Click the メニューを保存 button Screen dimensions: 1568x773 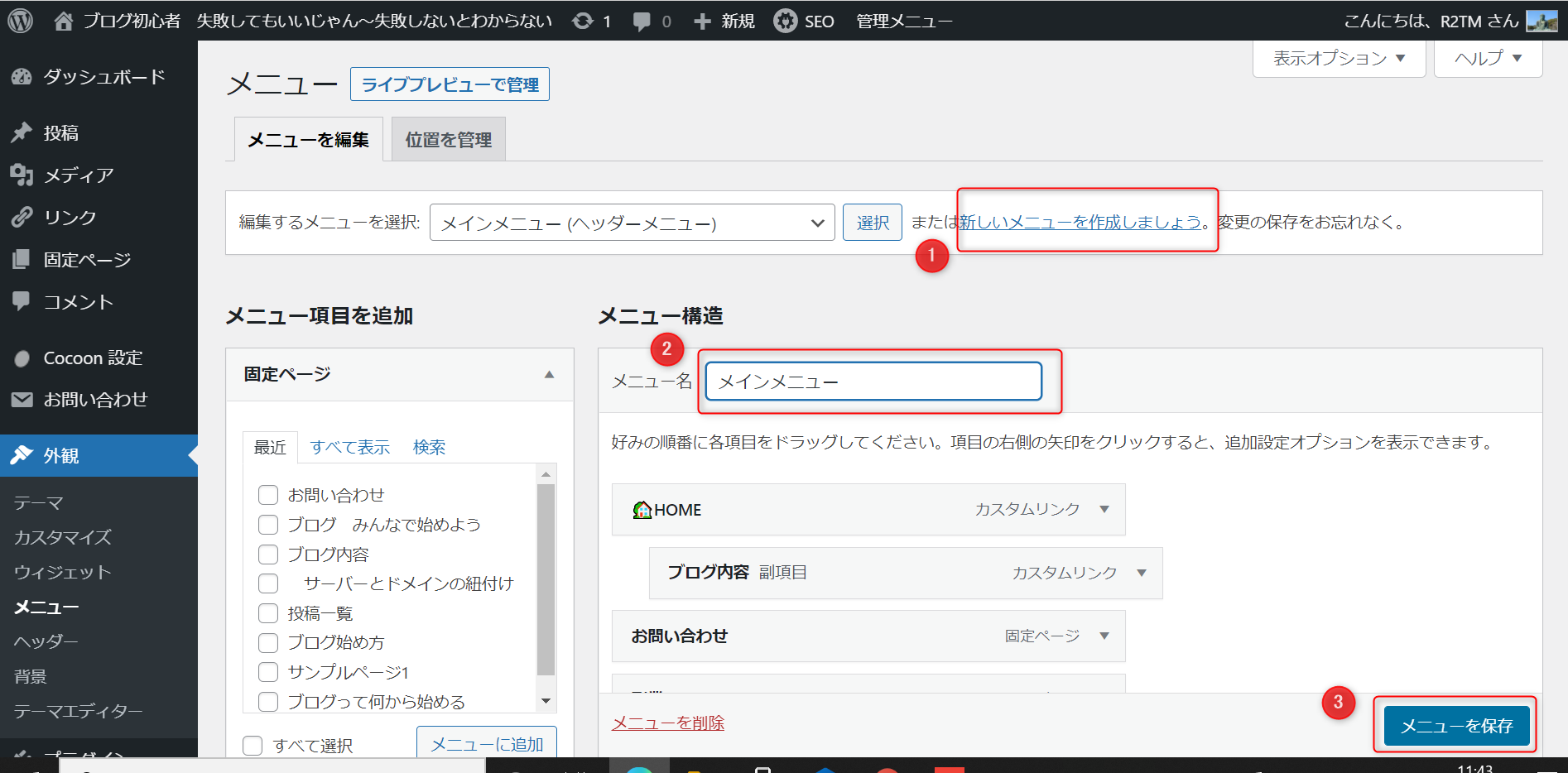(1456, 726)
